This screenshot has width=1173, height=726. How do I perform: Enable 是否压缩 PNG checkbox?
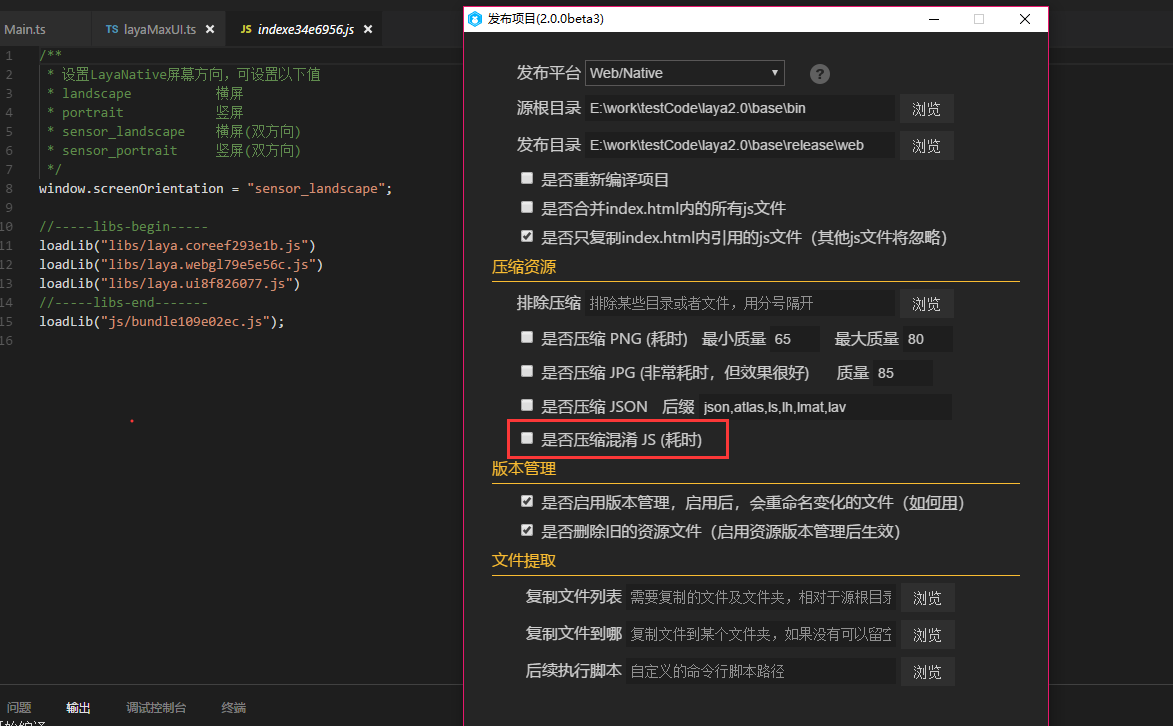527,338
